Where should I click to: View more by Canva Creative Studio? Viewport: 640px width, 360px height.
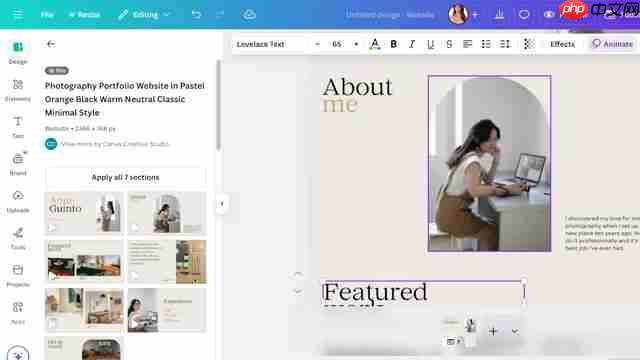point(115,144)
